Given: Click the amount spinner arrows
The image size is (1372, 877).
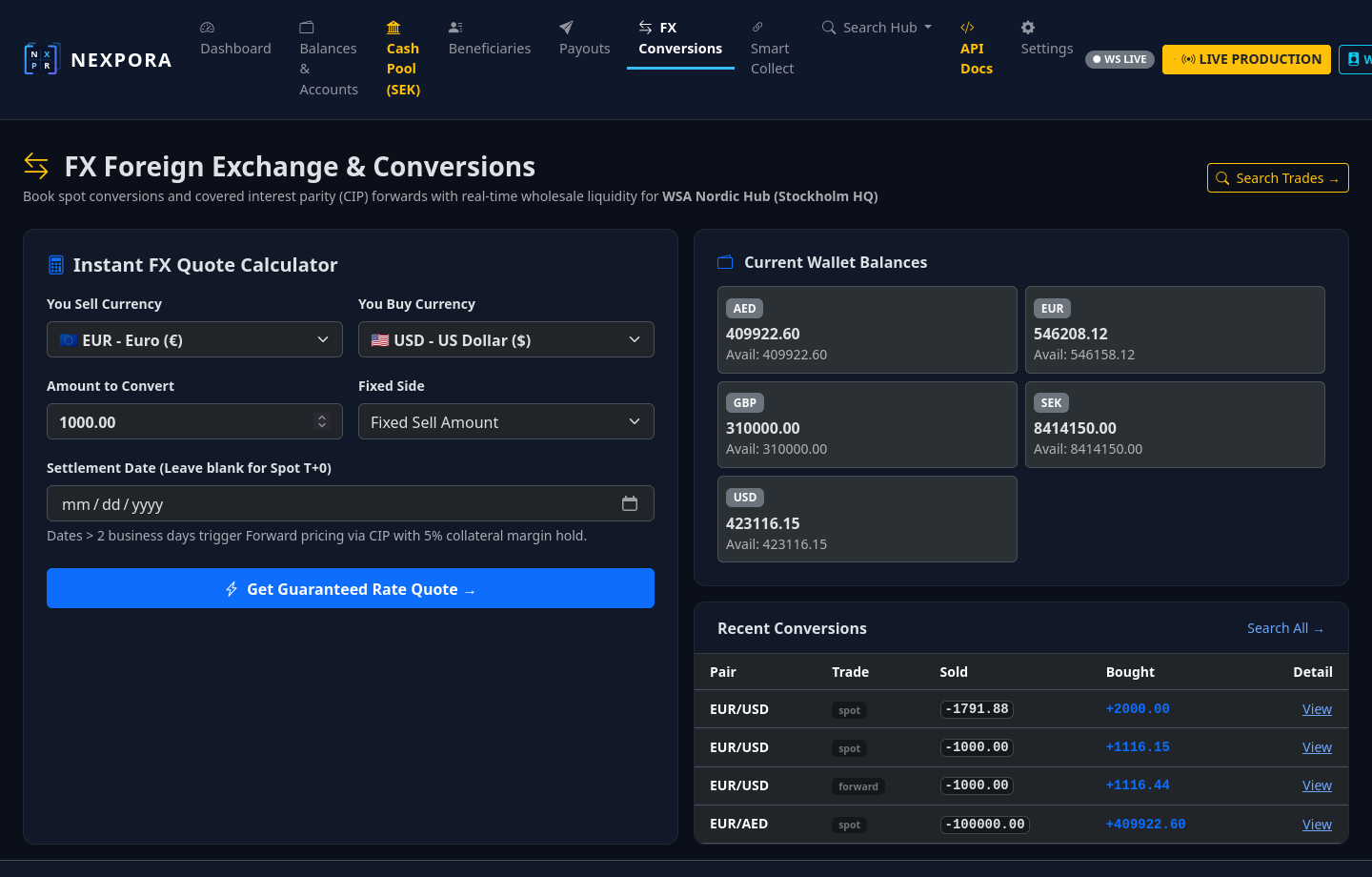Looking at the screenshot, I should [x=322, y=421].
